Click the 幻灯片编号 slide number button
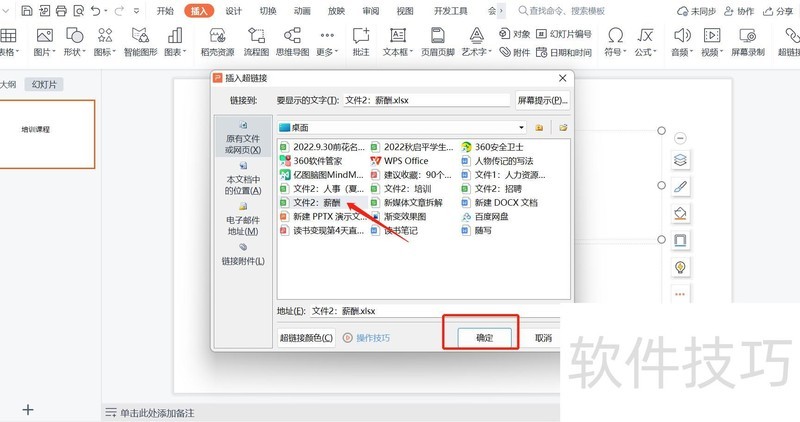The image size is (800, 422). (563, 34)
